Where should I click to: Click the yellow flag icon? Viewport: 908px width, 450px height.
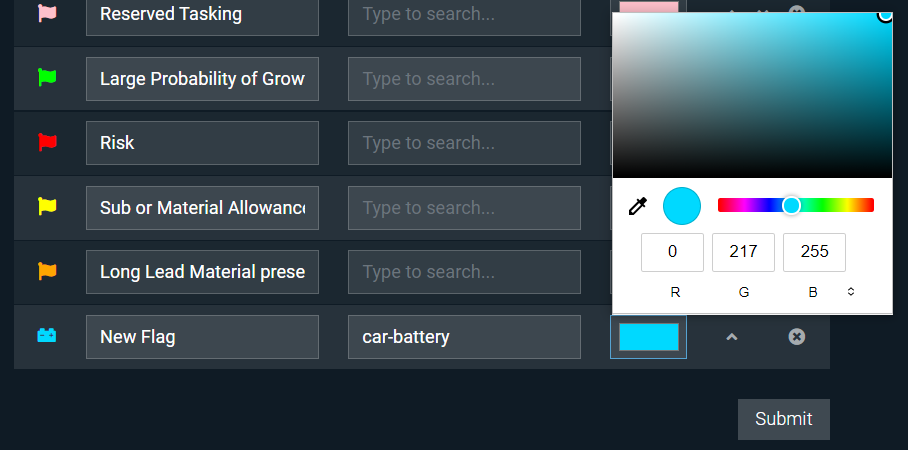(x=47, y=206)
